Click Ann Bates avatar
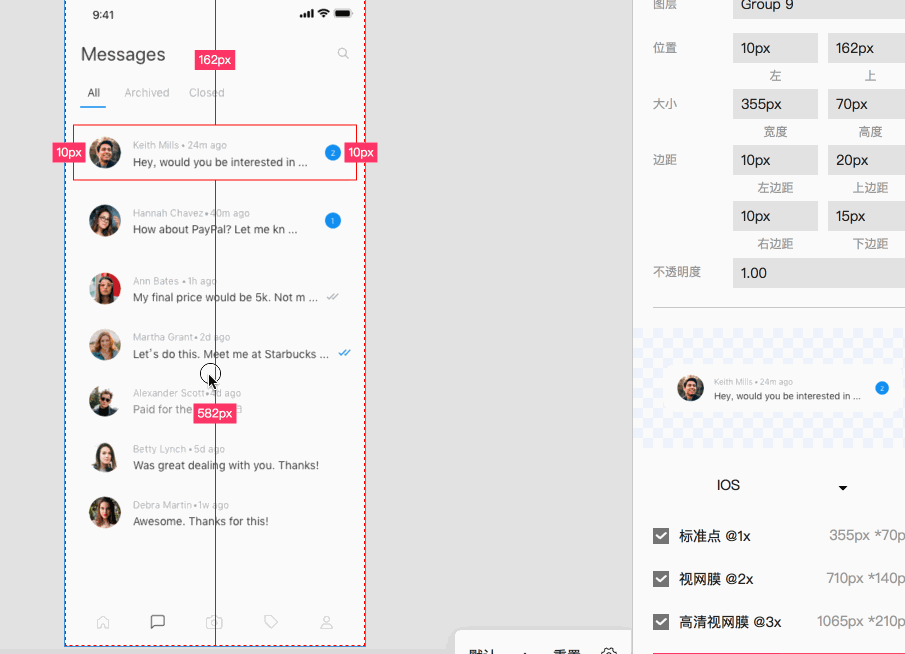 coord(105,289)
